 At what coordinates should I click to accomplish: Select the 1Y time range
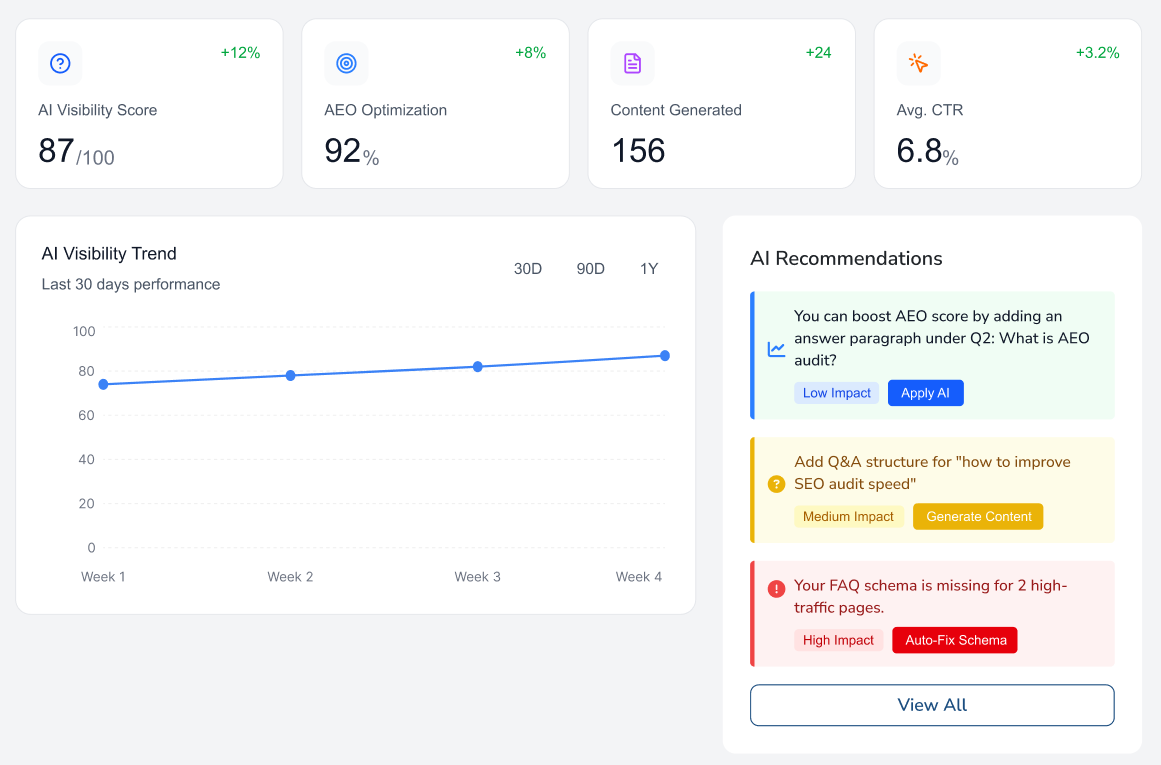coord(649,269)
